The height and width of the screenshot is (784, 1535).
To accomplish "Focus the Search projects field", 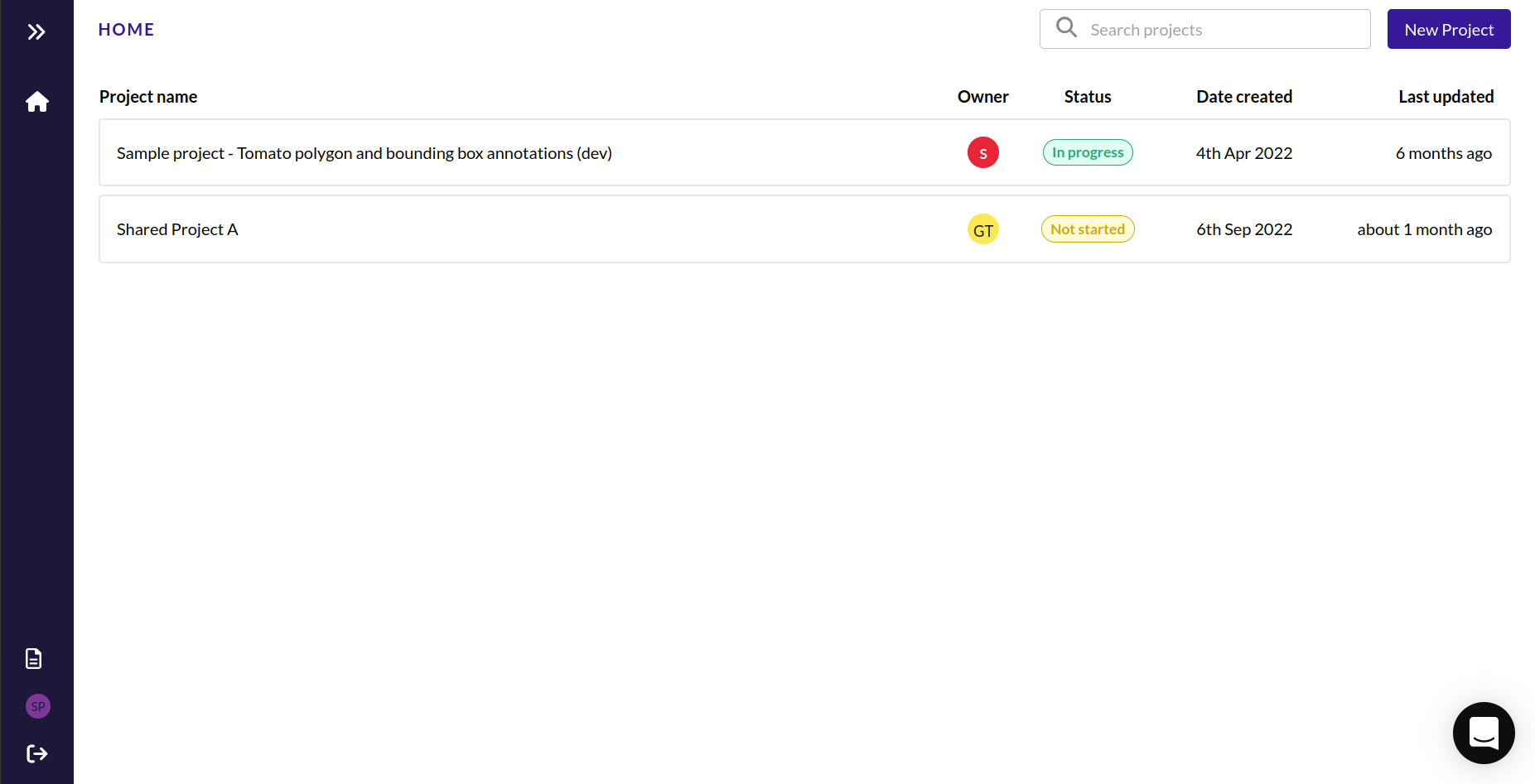I will (1204, 29).
